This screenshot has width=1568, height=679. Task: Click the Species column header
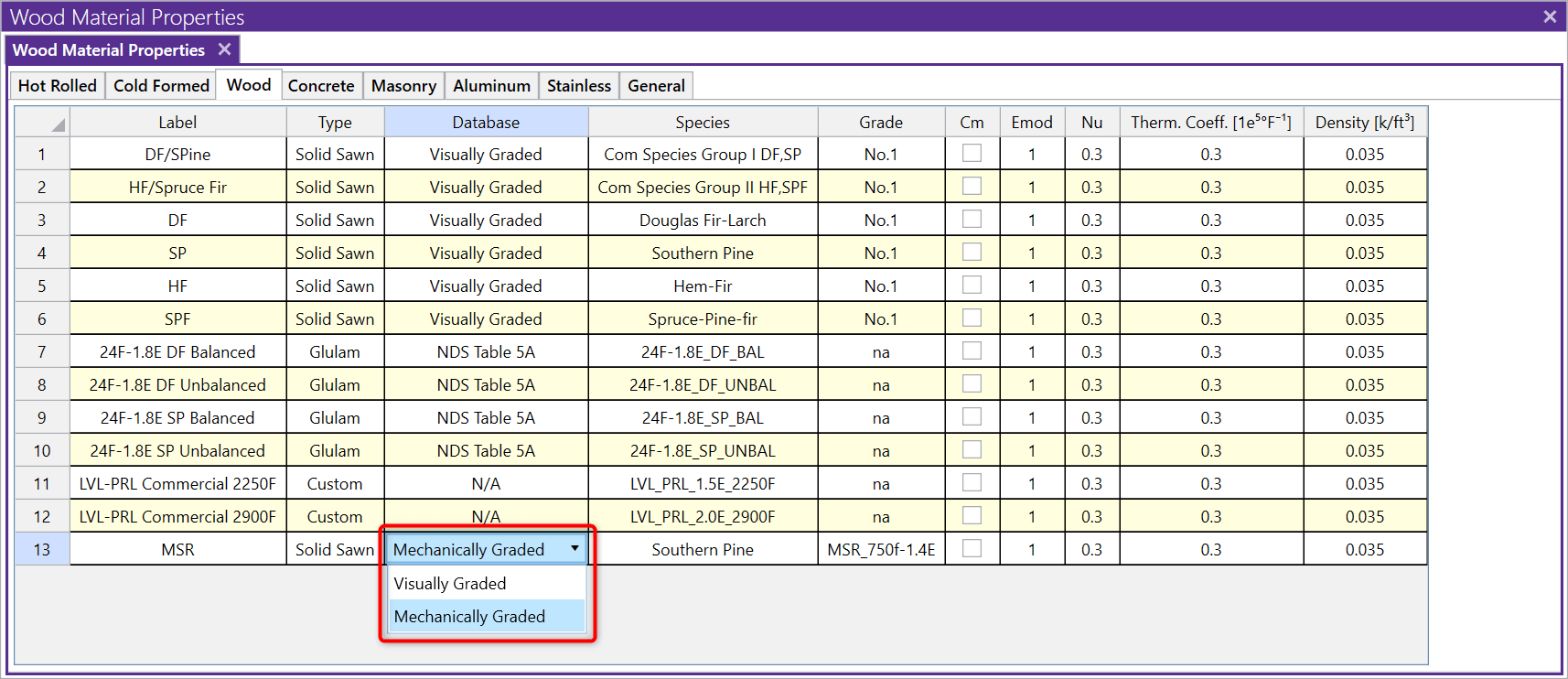click(702, 123)
